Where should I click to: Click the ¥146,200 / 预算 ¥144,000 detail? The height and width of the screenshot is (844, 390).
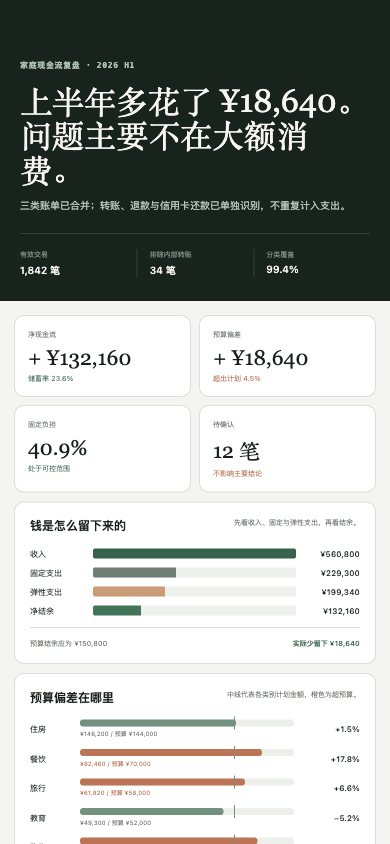coord(118,734)
